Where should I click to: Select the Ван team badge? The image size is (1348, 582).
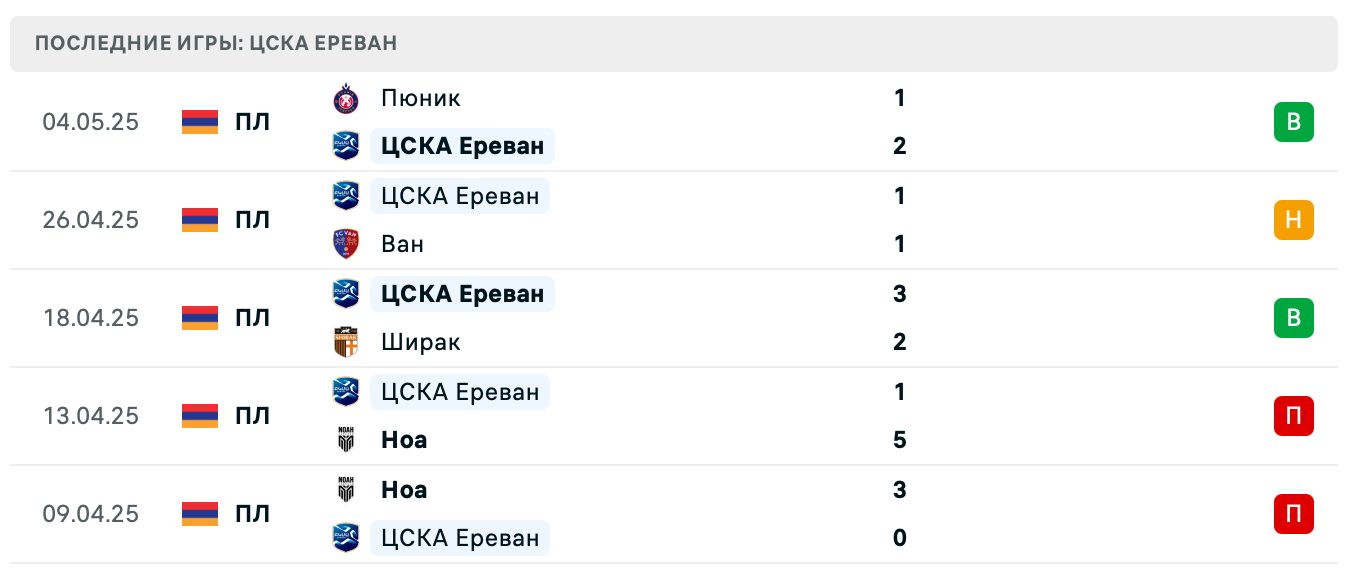tap(345, 243)
